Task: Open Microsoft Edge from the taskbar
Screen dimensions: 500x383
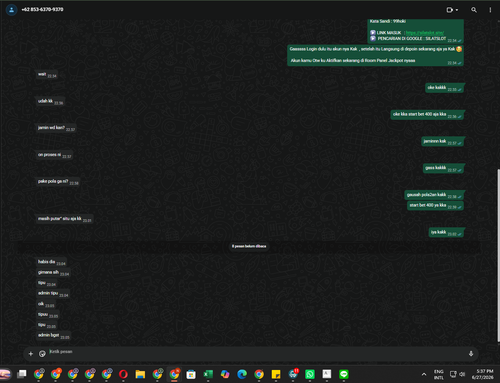Action: (242, 374)
